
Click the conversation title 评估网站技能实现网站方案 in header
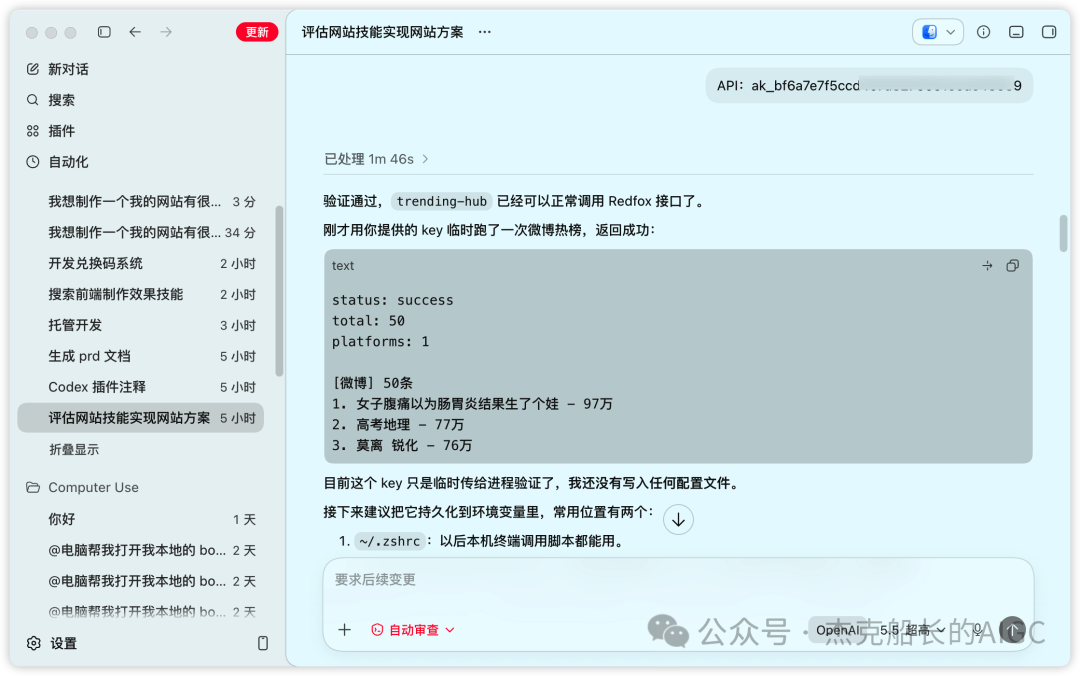382,32
